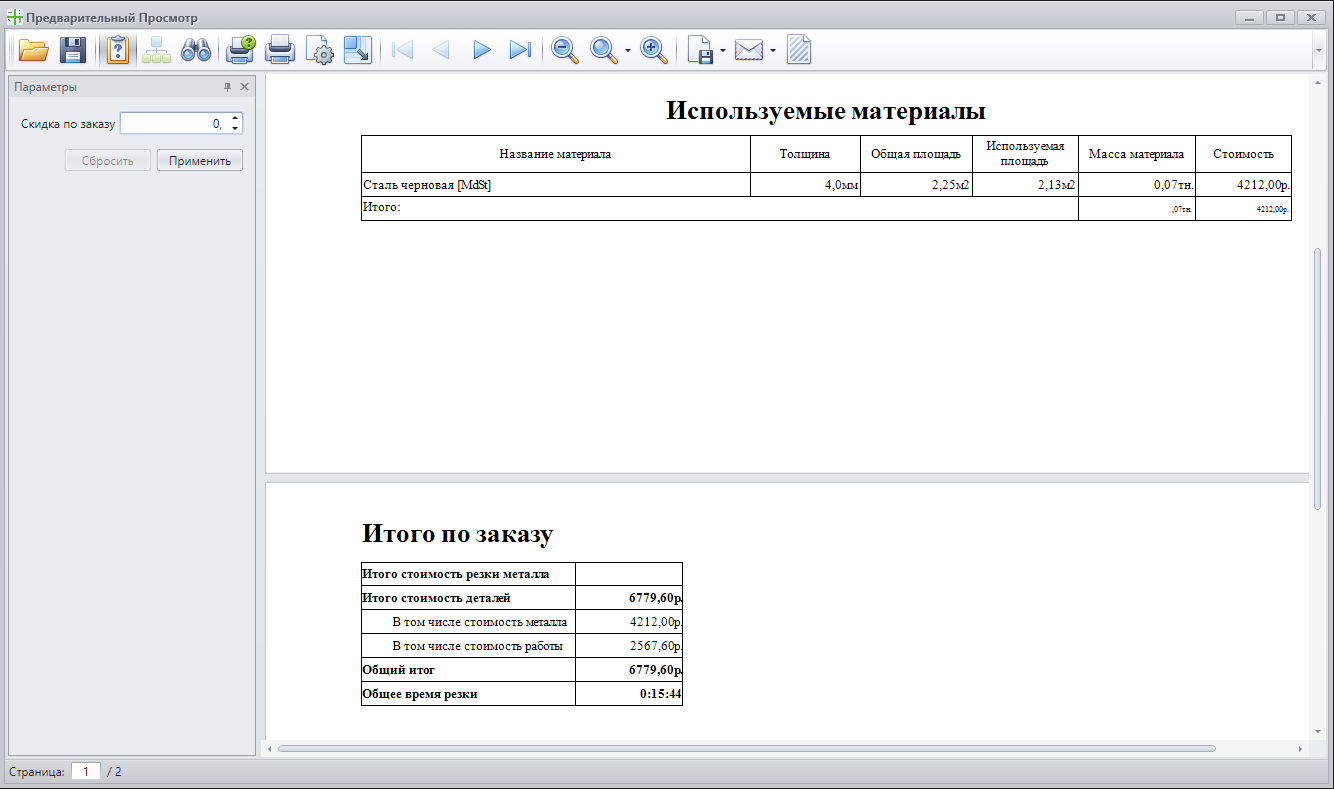1334x789 pixels.
Task: Click the Zoom magnifier icon
Action: pyautogui.click(x=604, y=50)
